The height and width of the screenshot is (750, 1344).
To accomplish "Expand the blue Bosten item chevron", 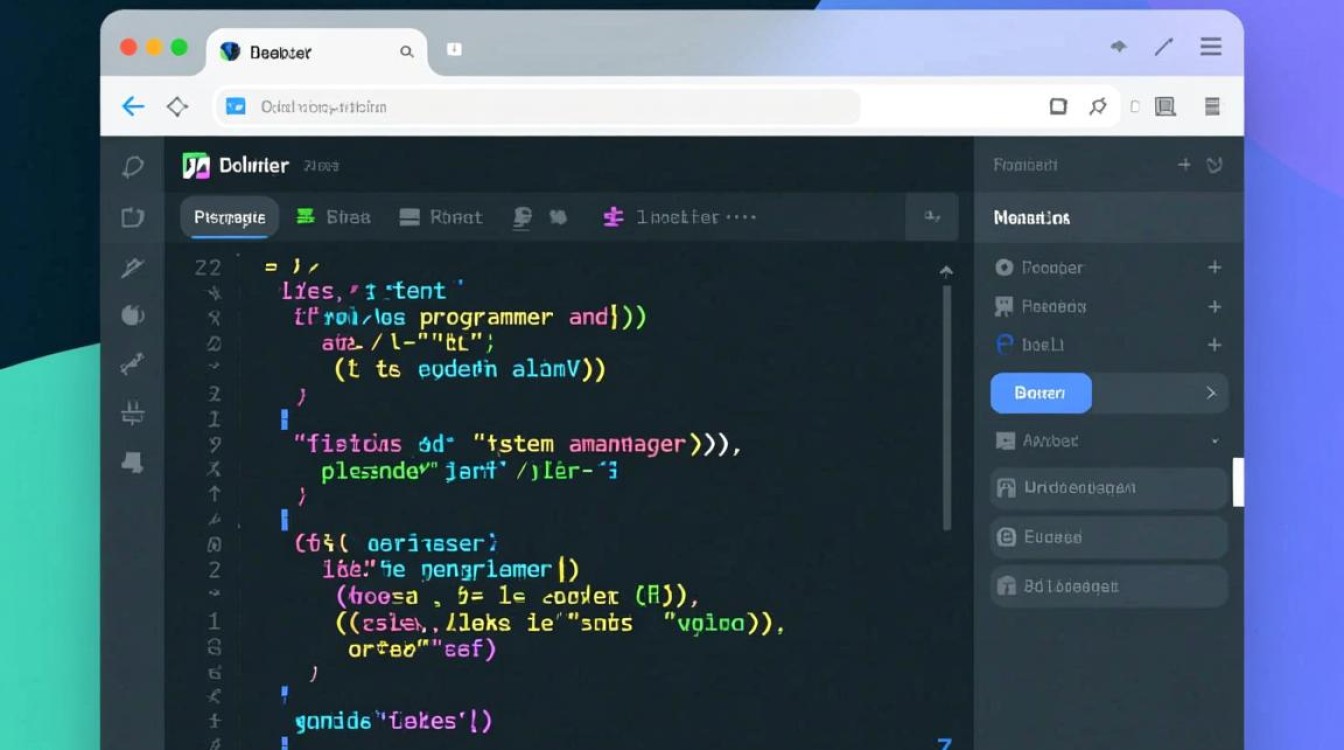I will tap(1210, 393).
